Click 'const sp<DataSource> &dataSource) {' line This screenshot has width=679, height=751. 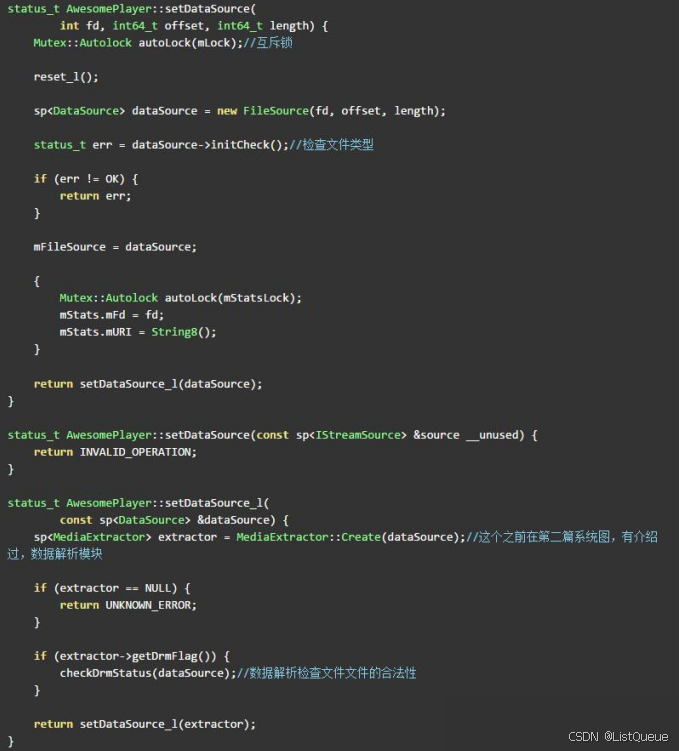point(174,520)
